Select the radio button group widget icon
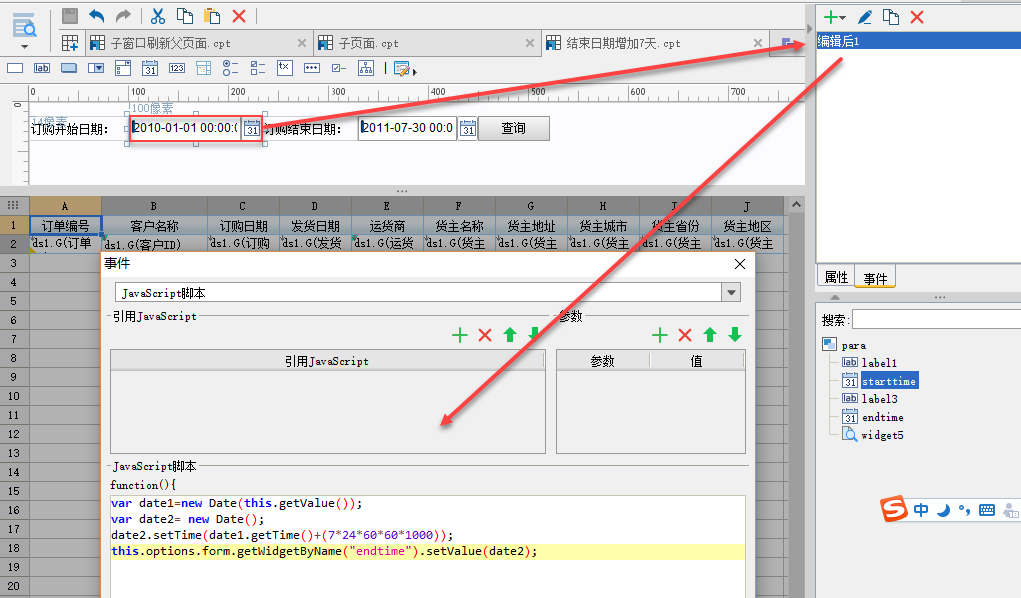Viewport: 1021px width, 598px height. tap(231, 68)
